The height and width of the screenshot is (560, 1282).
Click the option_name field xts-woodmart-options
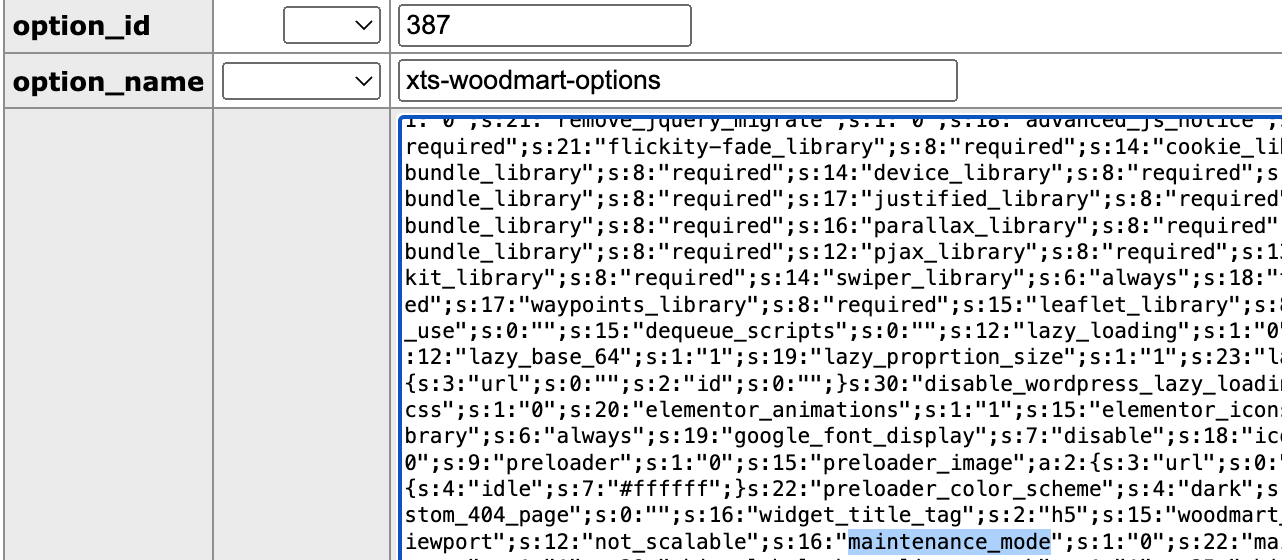[x=677, y=81]
